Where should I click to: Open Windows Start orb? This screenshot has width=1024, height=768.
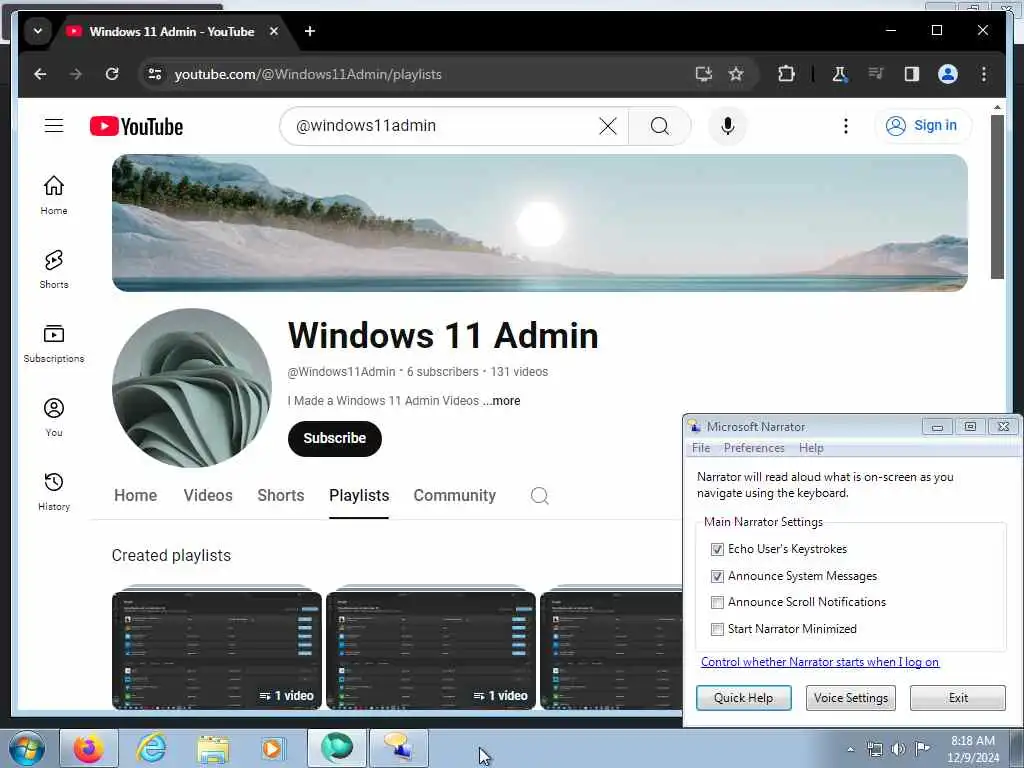pyautogui.click(x=27, y=748)
